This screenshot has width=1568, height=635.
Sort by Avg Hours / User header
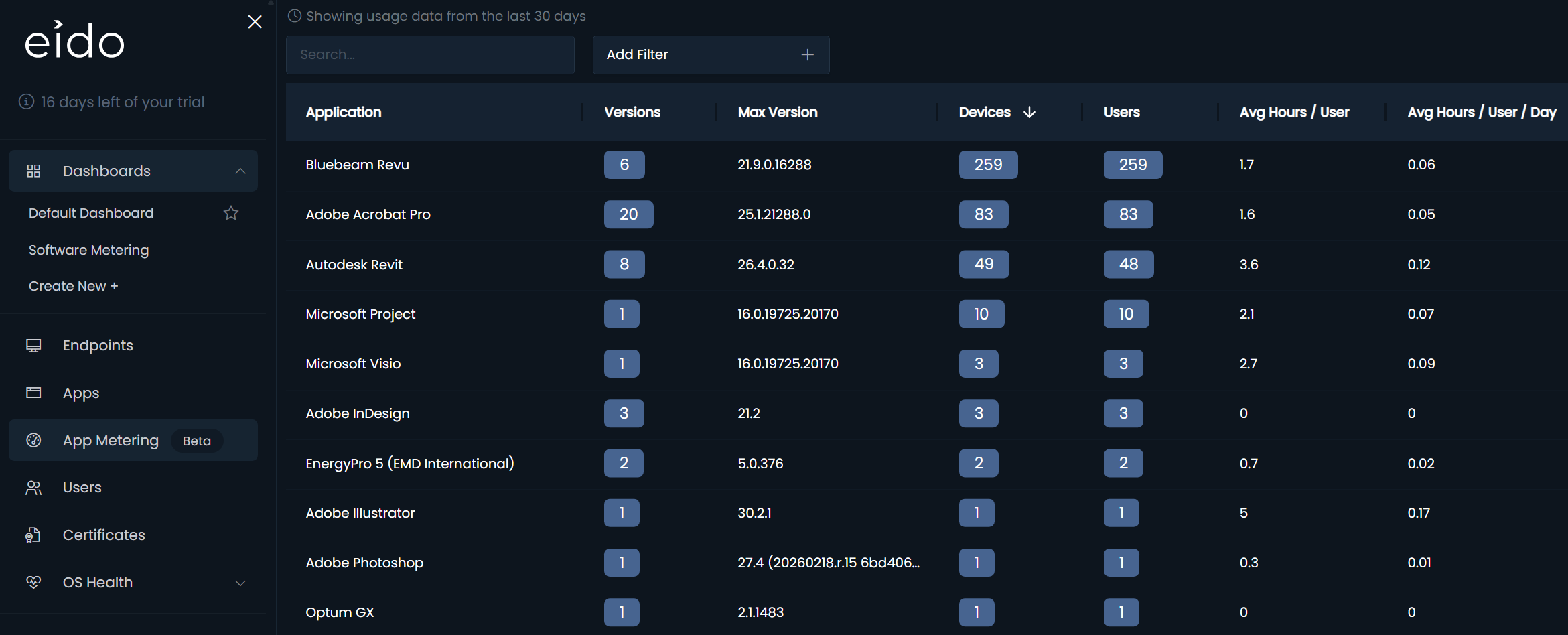click(1294, 112)
